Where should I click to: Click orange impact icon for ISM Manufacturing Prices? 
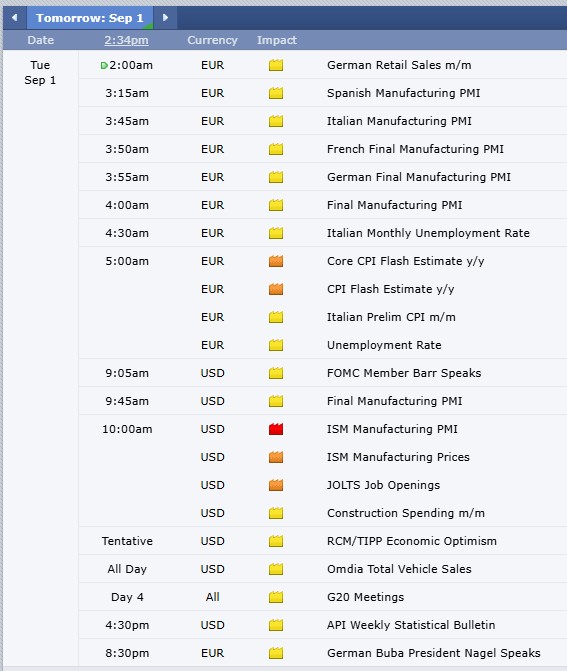click(276, 457)
